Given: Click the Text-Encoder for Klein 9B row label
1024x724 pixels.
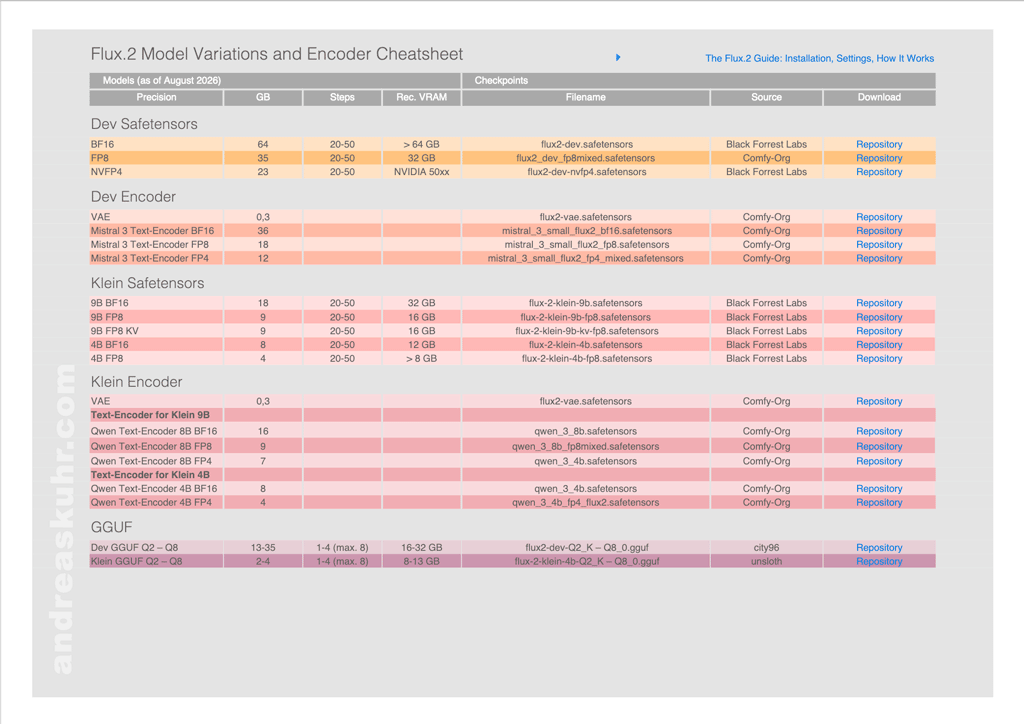Looking at the screenshot, I should [x=150, y=415].
